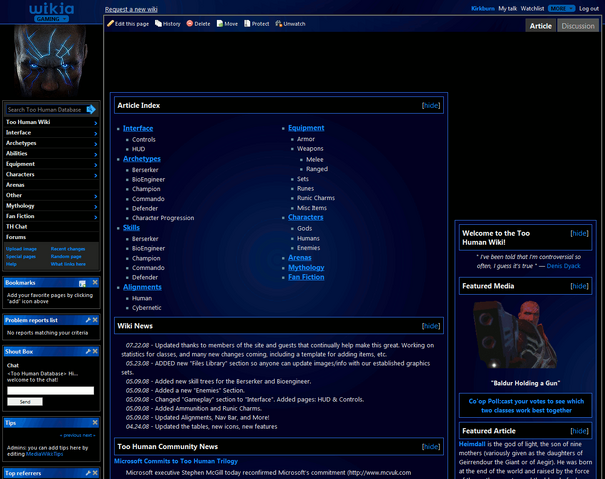The width and height of the screenshot is (605, 479).
Task: Open Top referrers settings wrench
Action: coord(88,473)
